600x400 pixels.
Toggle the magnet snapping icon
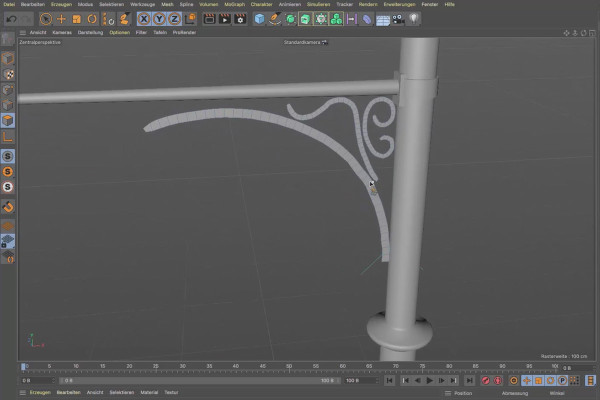point(8,207)
